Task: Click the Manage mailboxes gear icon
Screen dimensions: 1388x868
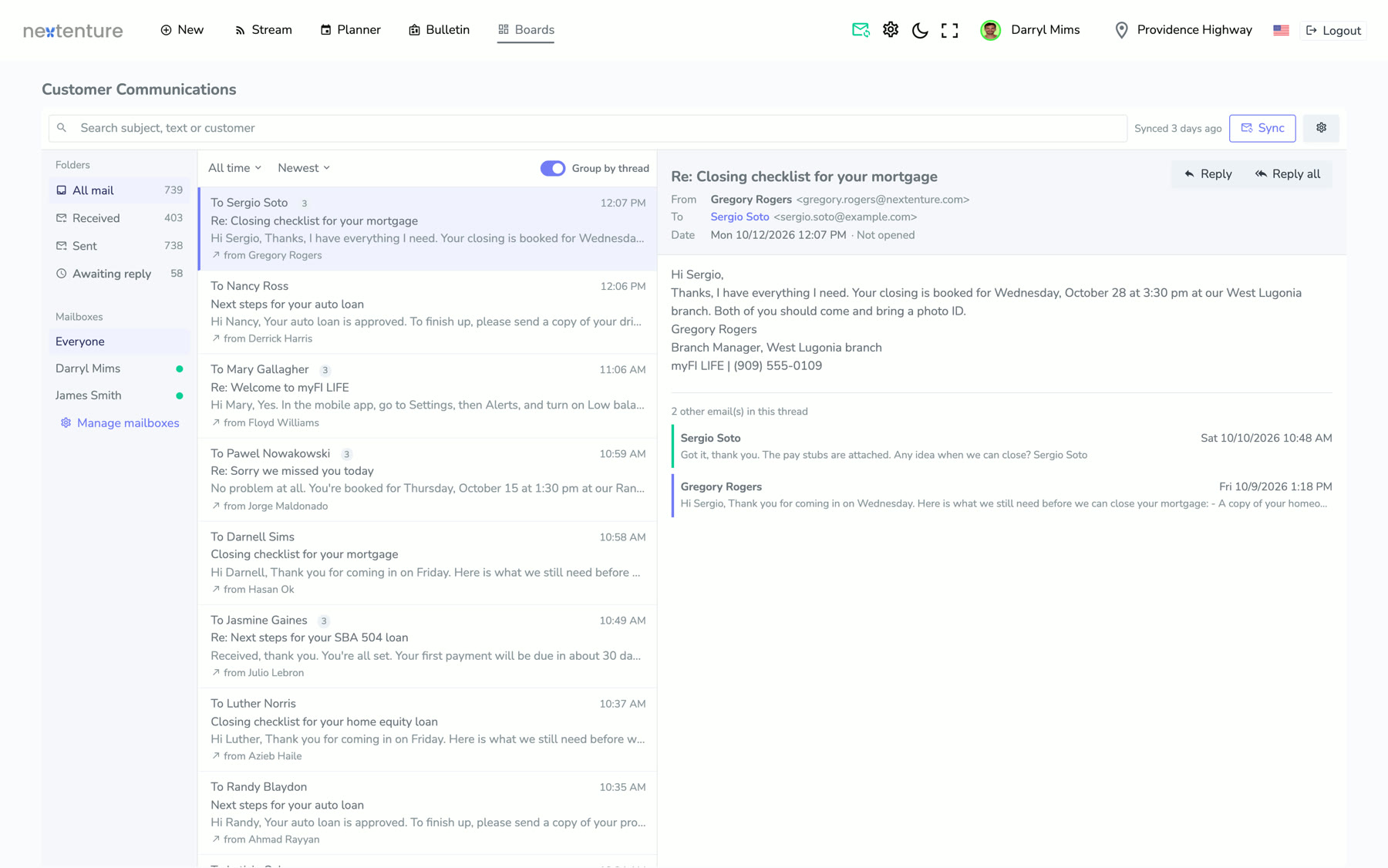Action: 66,423
